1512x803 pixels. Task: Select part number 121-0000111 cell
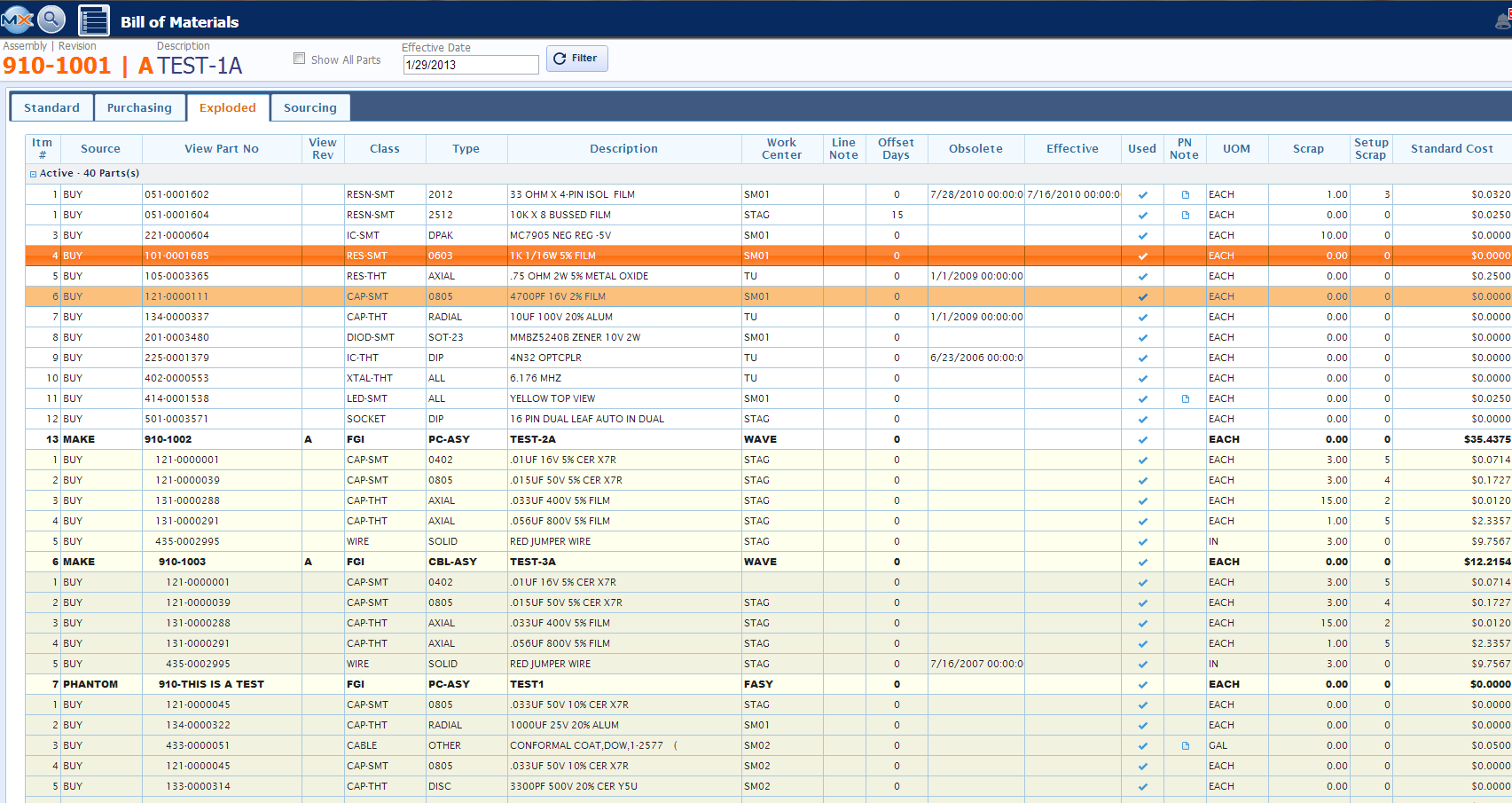pos(222,296)
